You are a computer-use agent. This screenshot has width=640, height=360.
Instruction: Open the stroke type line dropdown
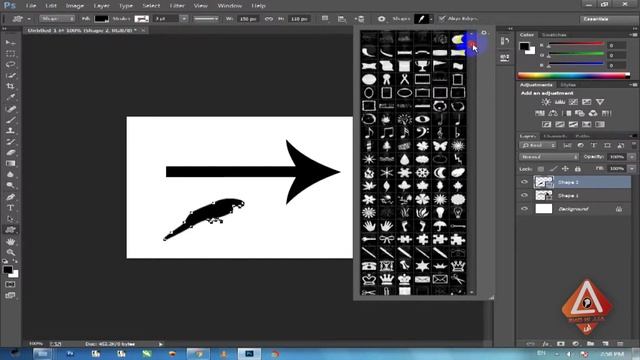point(206,19)
